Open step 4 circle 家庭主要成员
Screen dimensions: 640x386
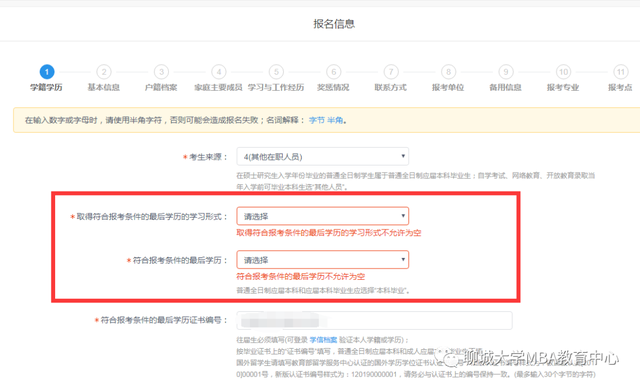click(219, 72)
